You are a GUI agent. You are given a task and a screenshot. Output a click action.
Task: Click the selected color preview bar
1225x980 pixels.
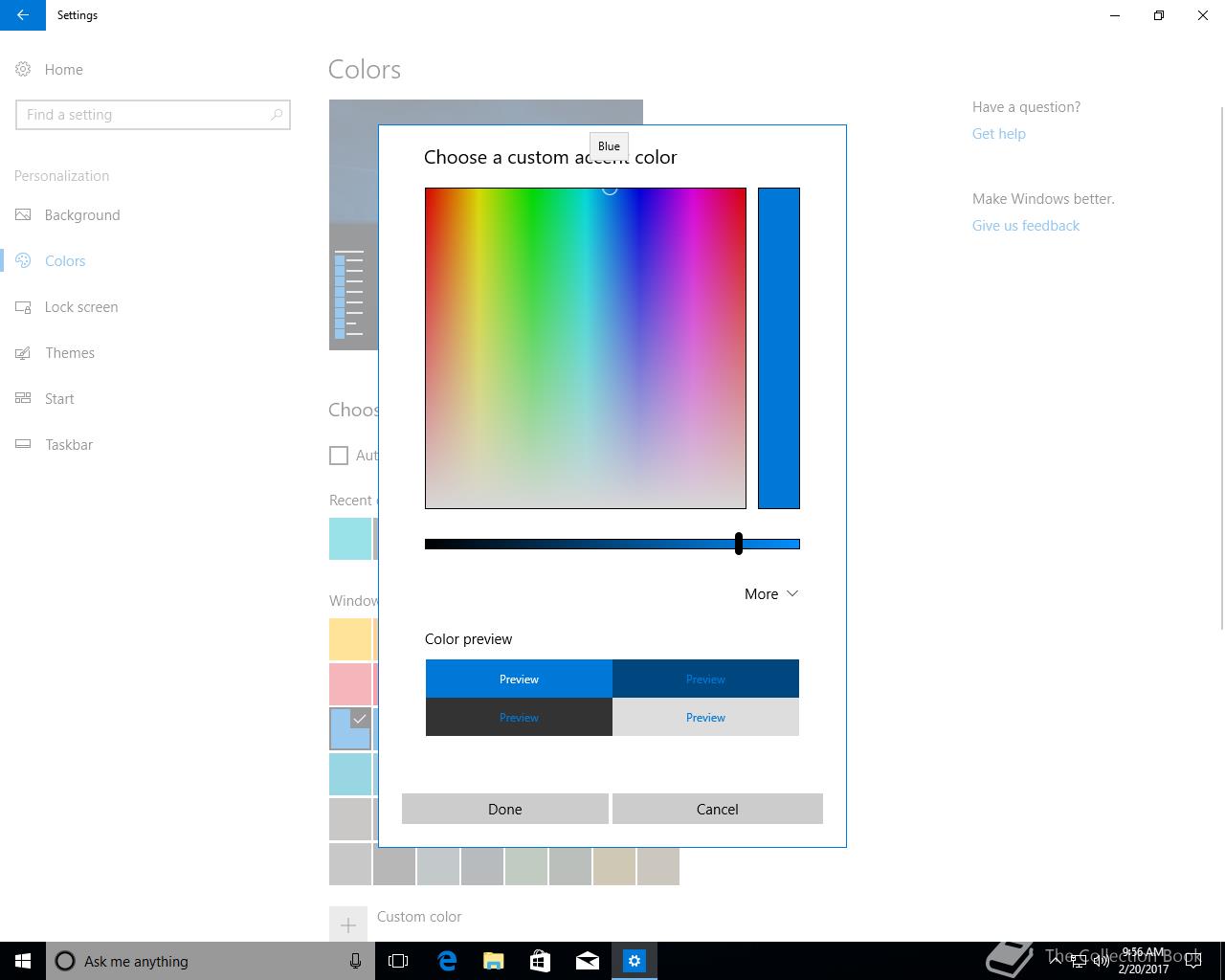coord(779,348)
